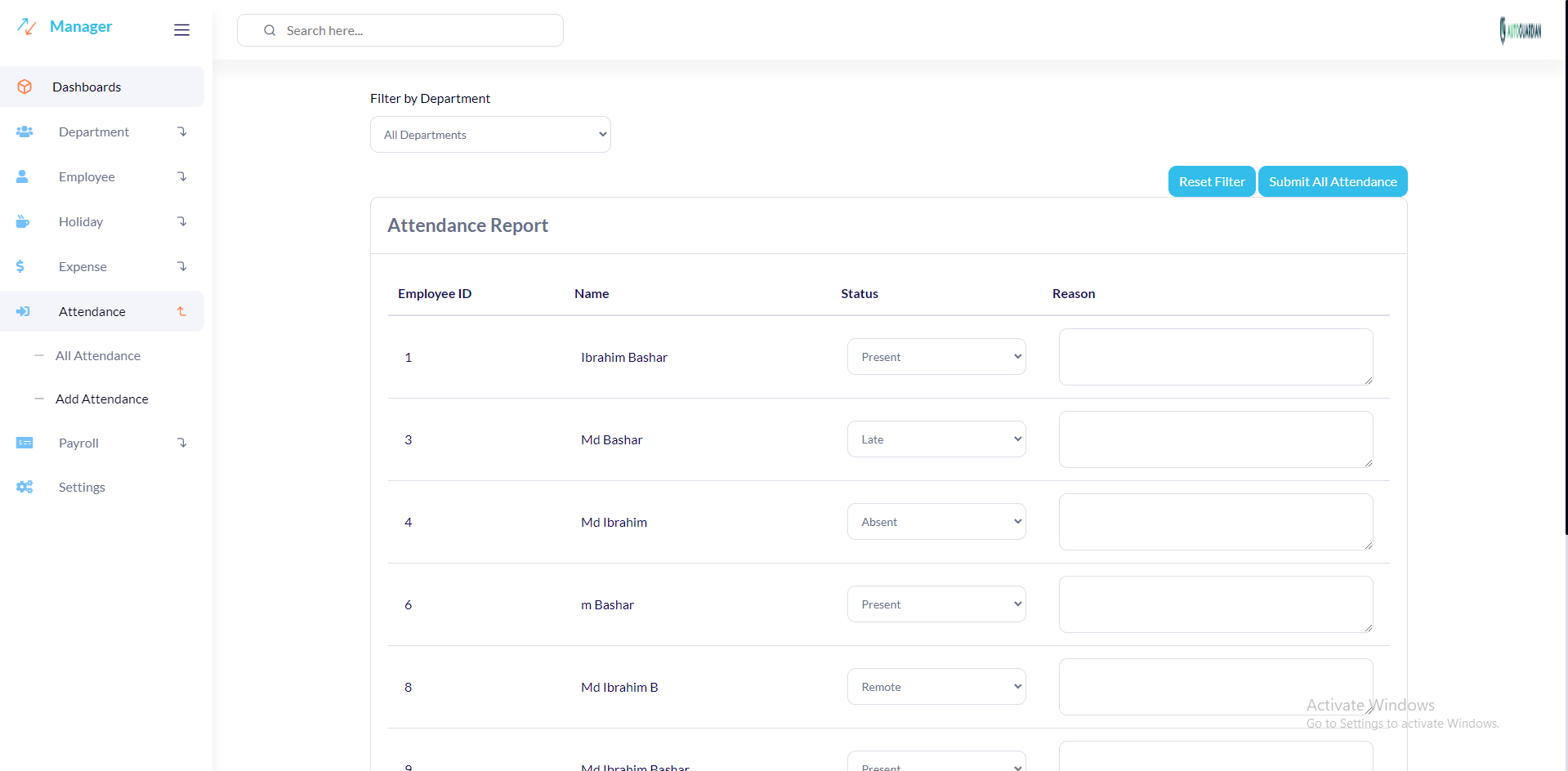Select Add Attendance in the sidebar
Viewport: 1568px width, 771px height.
click(x=102, y=399)
